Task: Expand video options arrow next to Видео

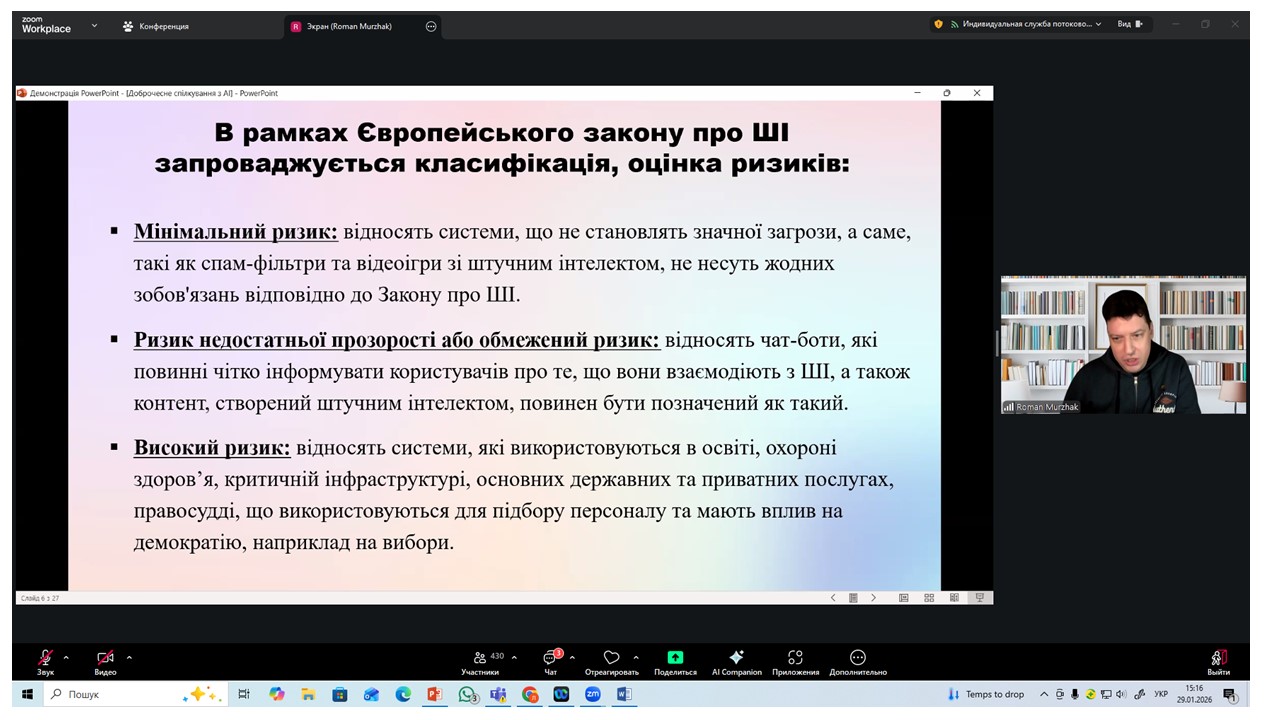Action: pyautogui.click(x=129, y=657)
